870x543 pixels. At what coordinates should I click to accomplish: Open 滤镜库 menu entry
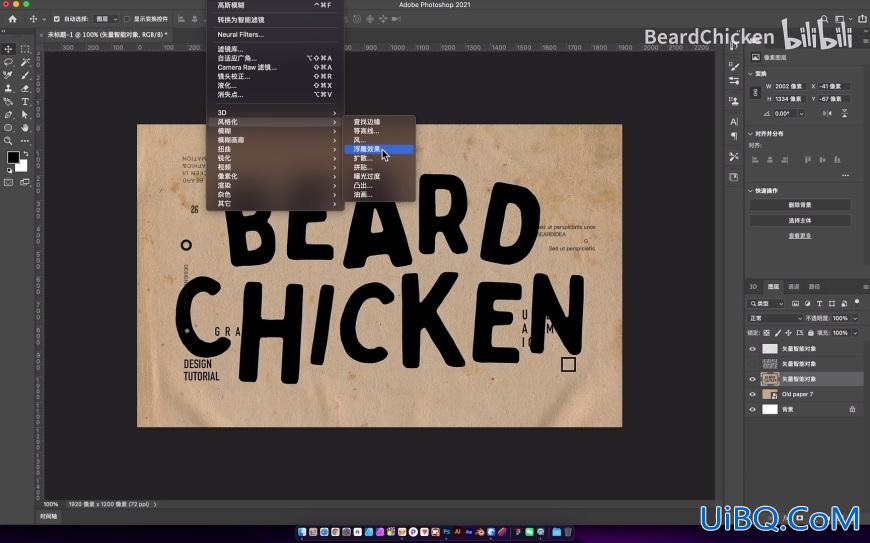[275, 49]
